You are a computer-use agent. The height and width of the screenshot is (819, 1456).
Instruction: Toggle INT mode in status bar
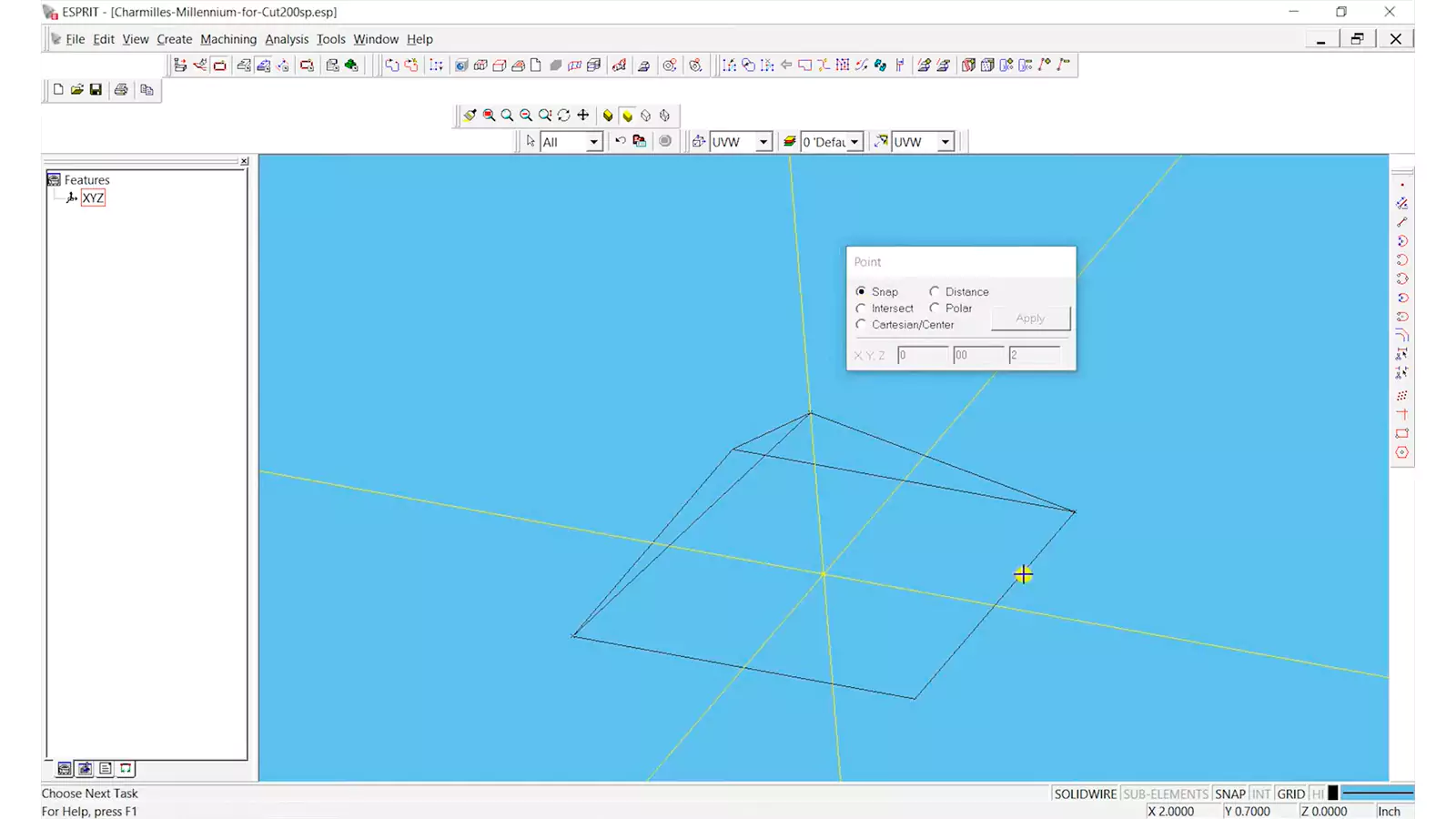pyautogui.click(x=1260, y=794)
